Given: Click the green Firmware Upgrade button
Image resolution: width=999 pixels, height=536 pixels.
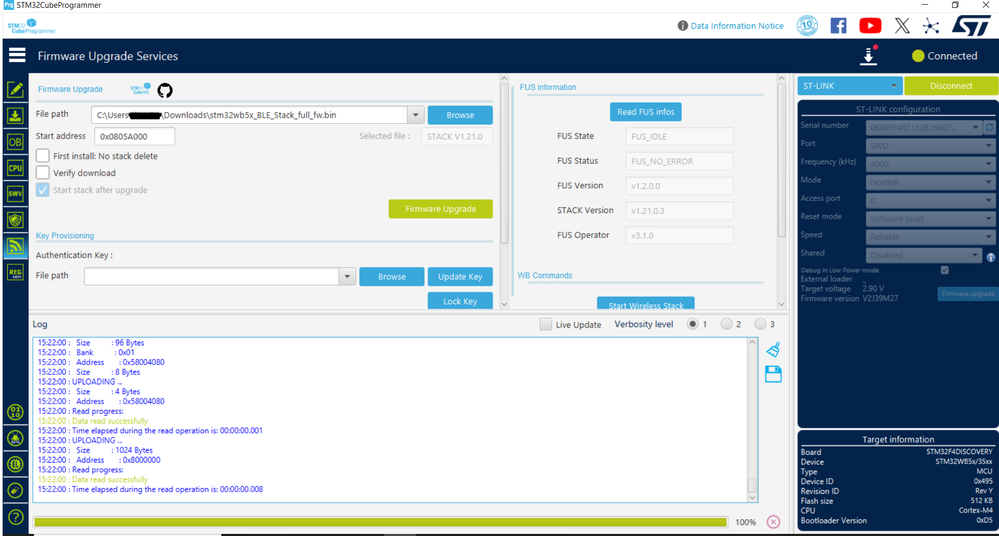Looking at the screenshot, I should [x=440, y=208].
